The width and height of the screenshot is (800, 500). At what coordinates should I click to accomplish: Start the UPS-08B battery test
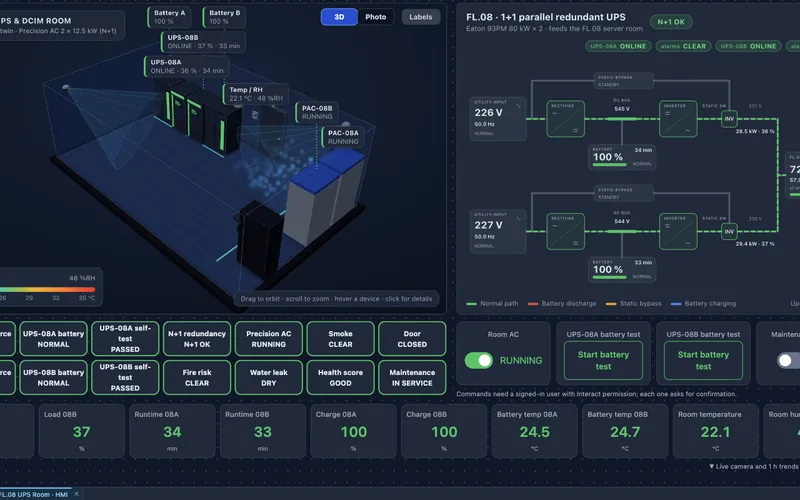tap(703, 361)
